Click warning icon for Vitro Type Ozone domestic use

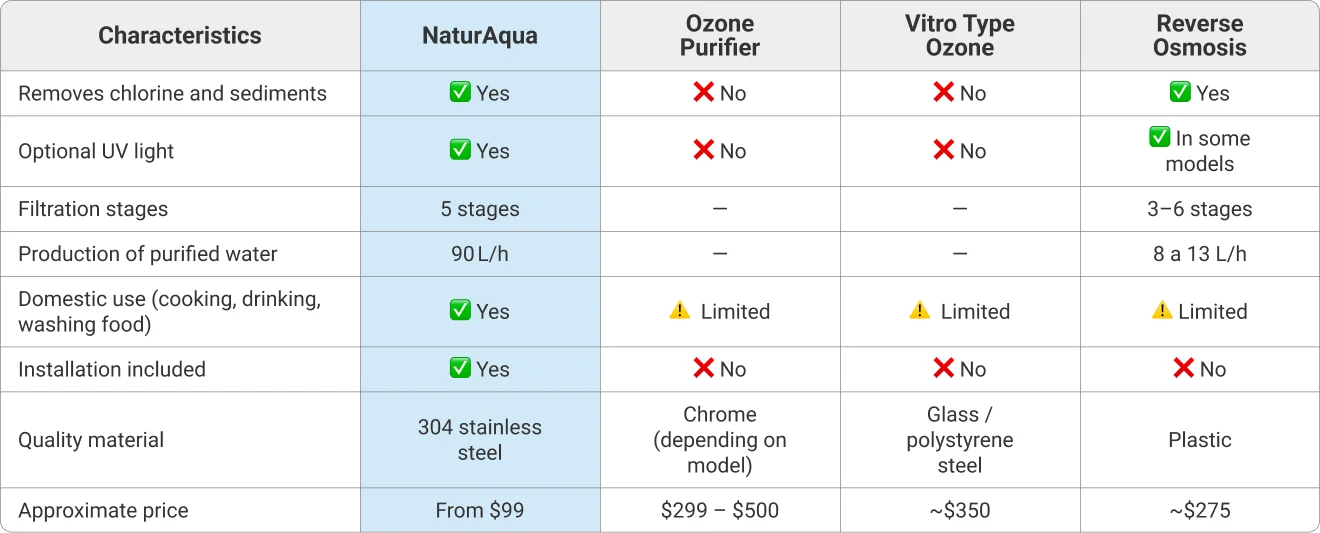click(x=920, y=311)
